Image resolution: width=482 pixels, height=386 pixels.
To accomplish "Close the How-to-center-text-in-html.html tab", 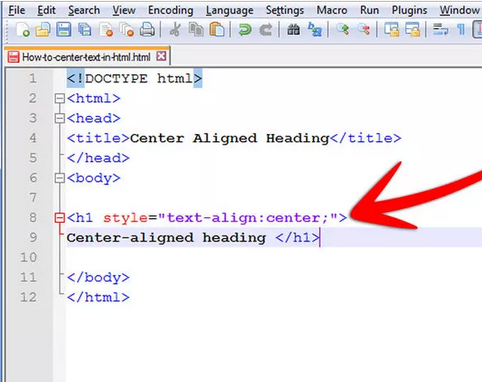I will click(161, 56).
